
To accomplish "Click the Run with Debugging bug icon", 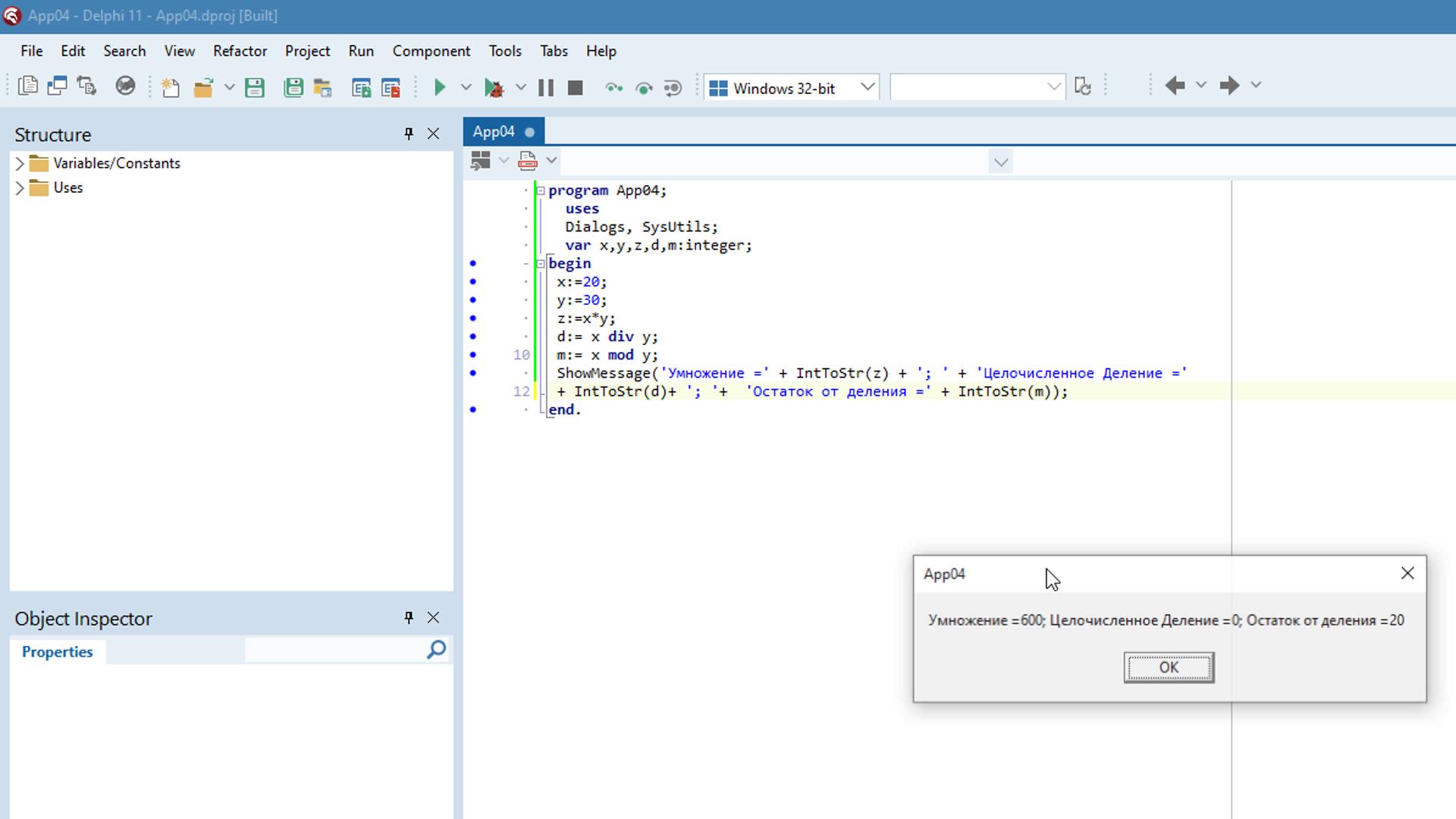I will click(494, 87).
